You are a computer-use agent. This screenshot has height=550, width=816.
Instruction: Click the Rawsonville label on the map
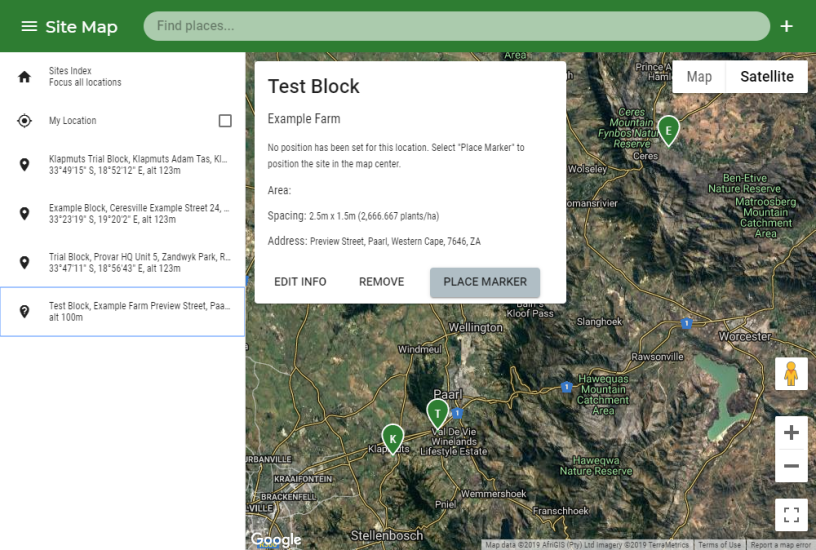click(657, 356)
